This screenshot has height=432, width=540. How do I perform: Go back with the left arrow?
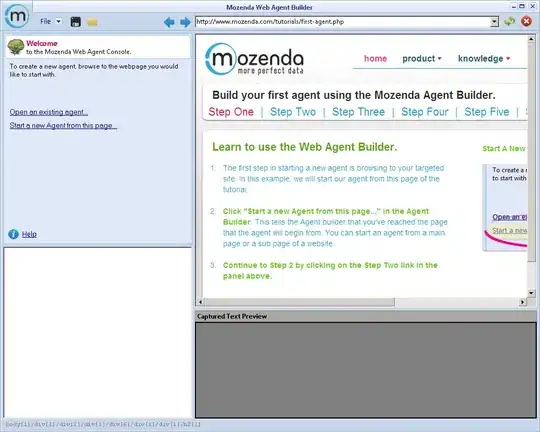[x=169, y=22]
